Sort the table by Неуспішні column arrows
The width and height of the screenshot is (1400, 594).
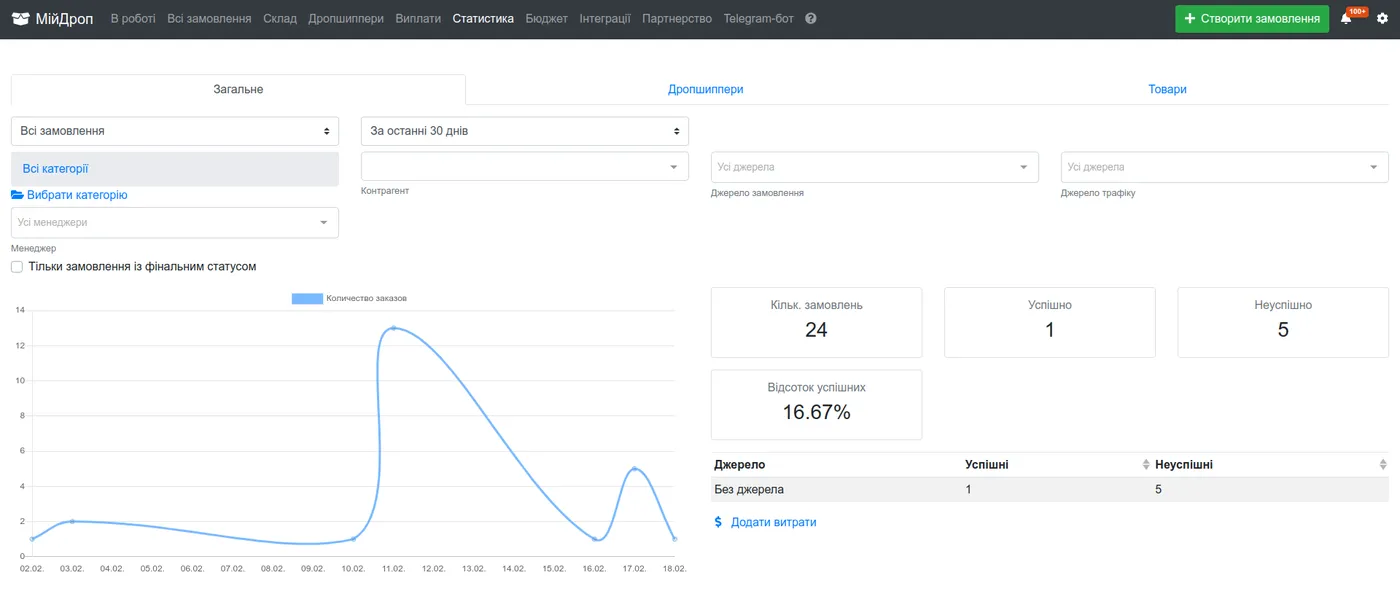pos(1383,465)
